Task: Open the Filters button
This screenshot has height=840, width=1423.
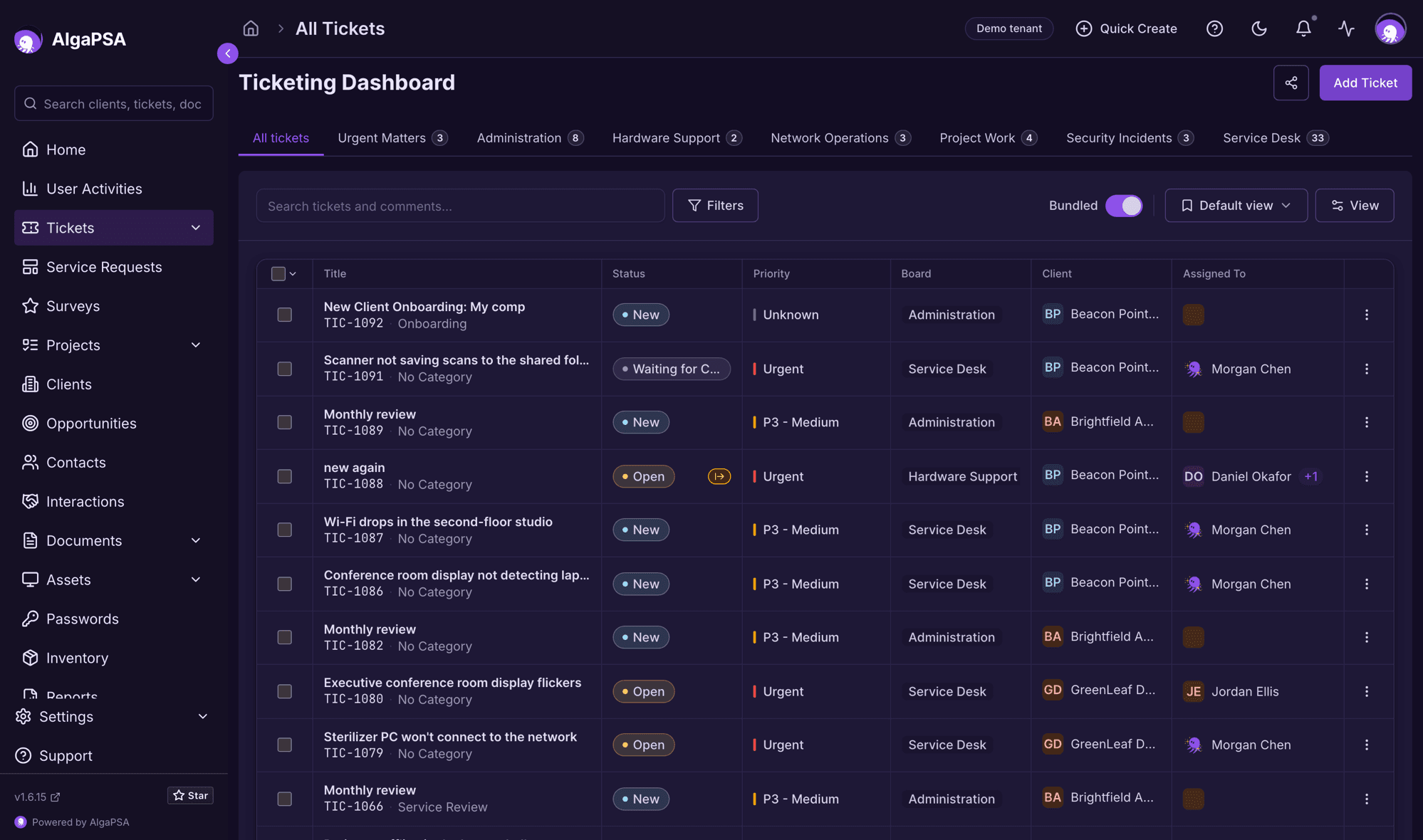Action: pos(715,206)
